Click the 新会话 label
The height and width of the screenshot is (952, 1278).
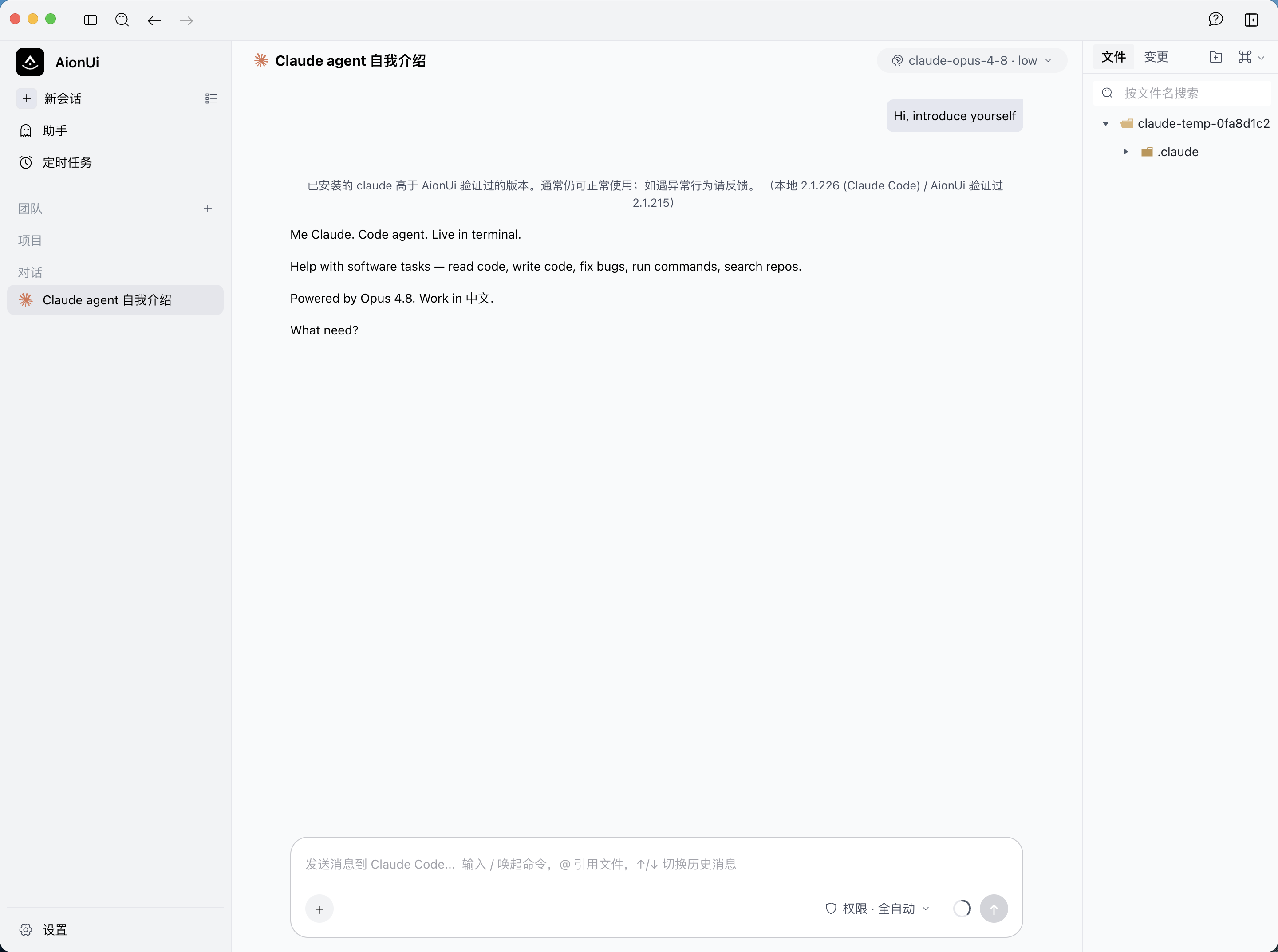click(x=63, y=98)
